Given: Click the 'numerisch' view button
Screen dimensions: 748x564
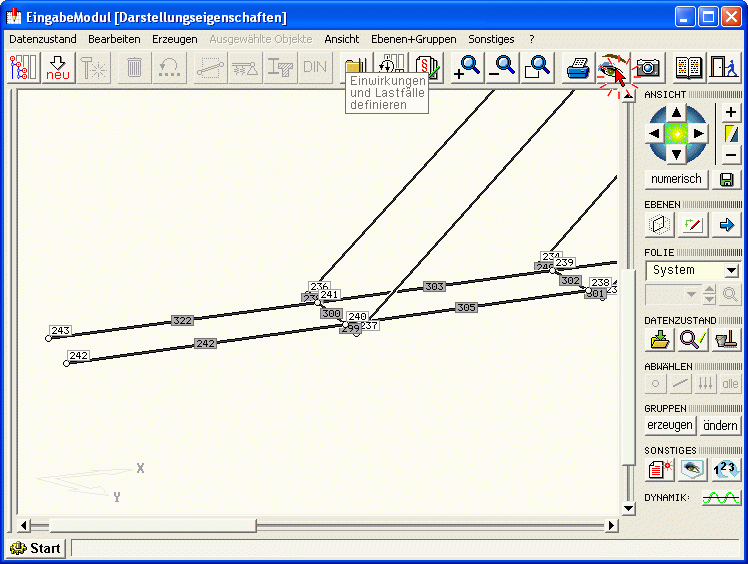Looking at the screenshot, I should (676, 179).
